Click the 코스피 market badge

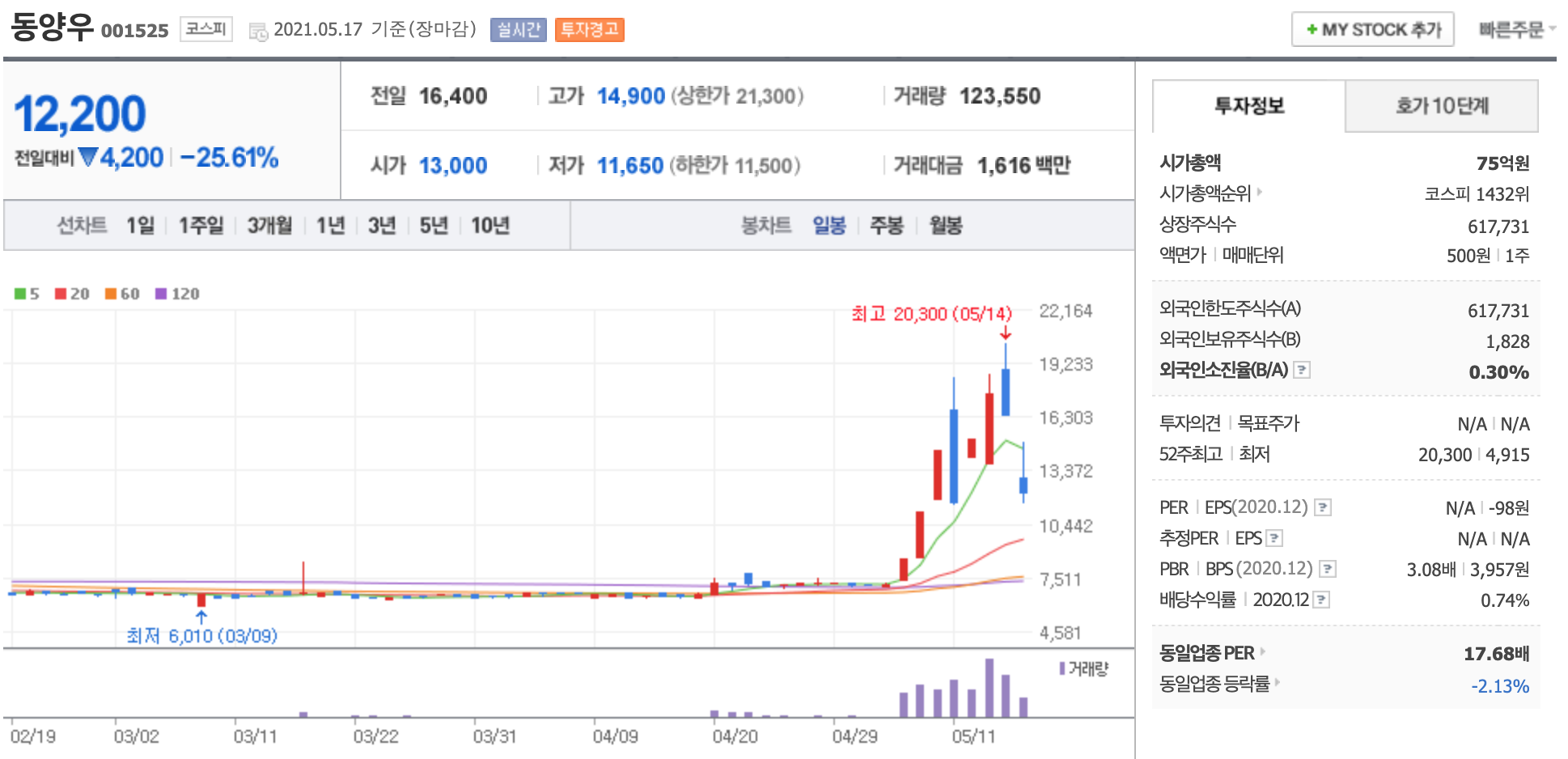(206, 29)
